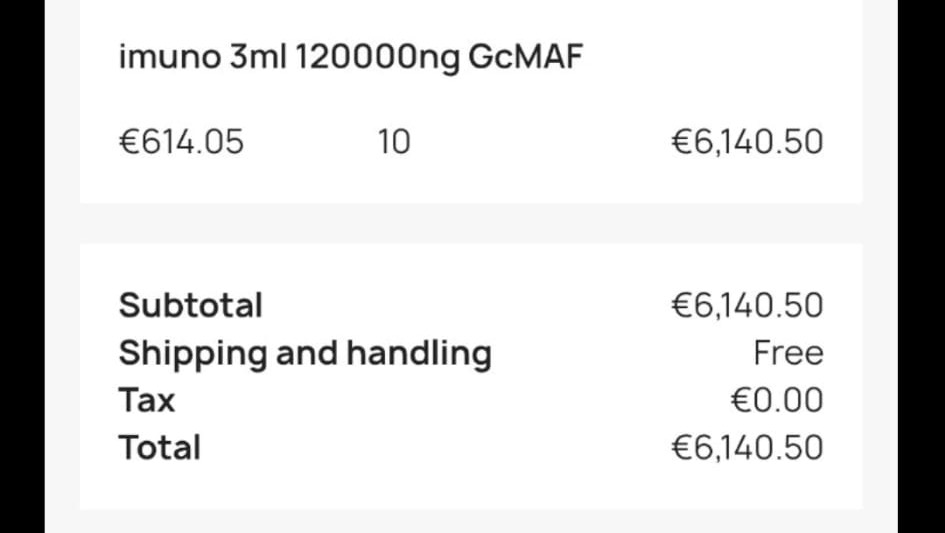This screenshot has width=945, height=533.
Task: Click the Subtotal amount €6,140.50
Action: (747, 305)
